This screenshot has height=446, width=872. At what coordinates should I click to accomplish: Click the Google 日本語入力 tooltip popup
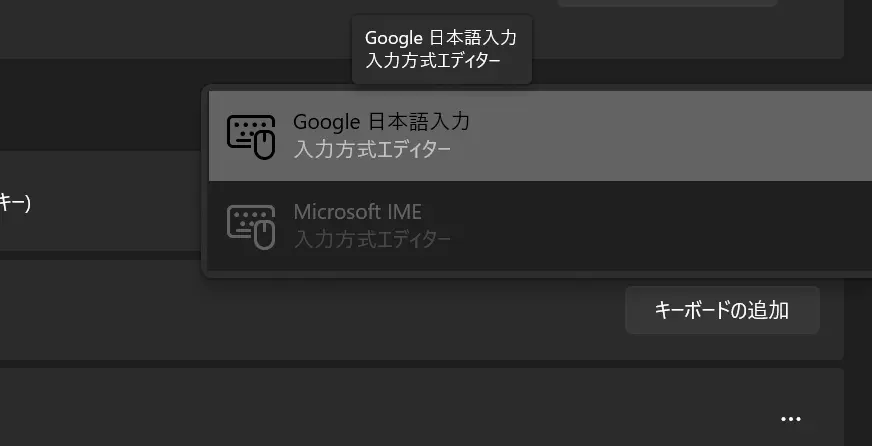[442, 49]
